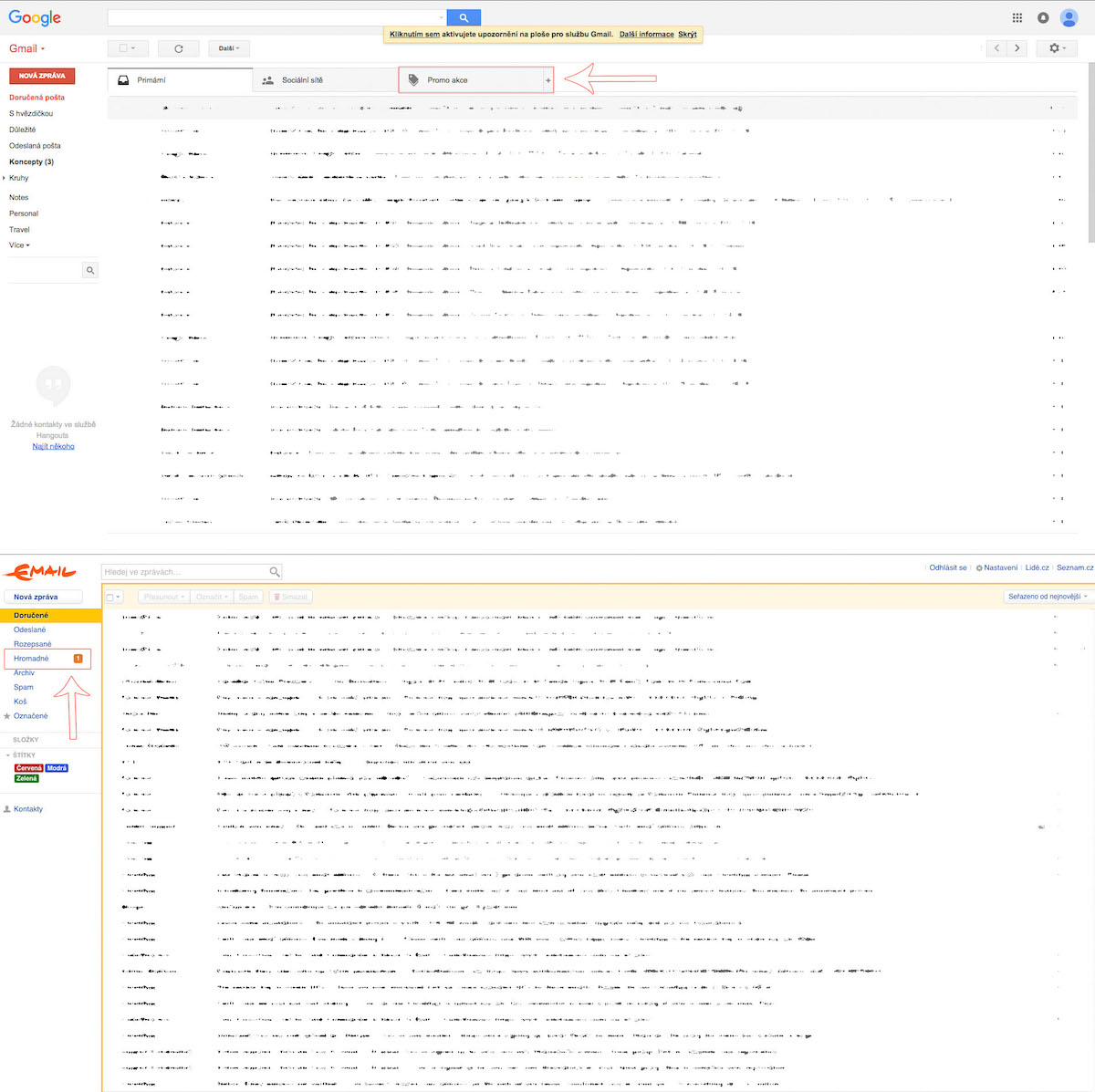Open the Seznam.cz link
Viewport: 1095px width, 1092px height.
tap(1075, 567)
